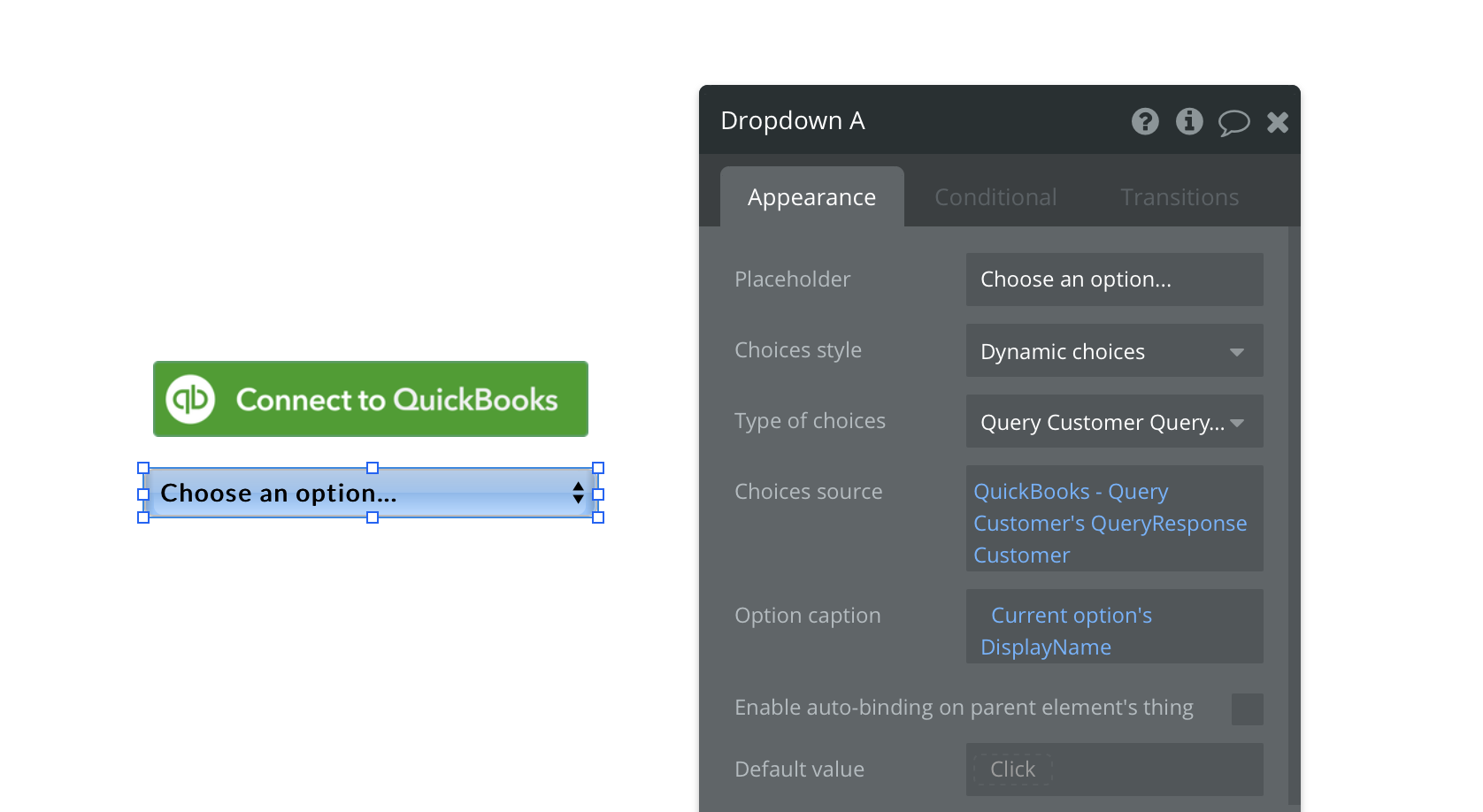Click the Placeholder text field
The height and width of the screenshot is (812, 1483).
pos(1114,280)
